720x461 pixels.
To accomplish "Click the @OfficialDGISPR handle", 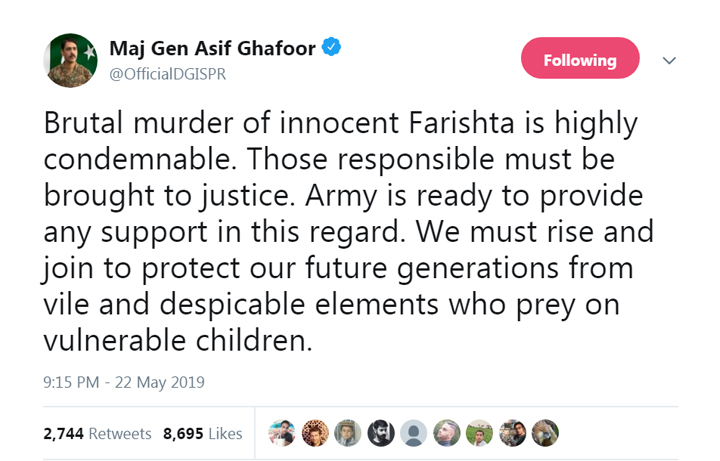I will [x=165, y=74].
